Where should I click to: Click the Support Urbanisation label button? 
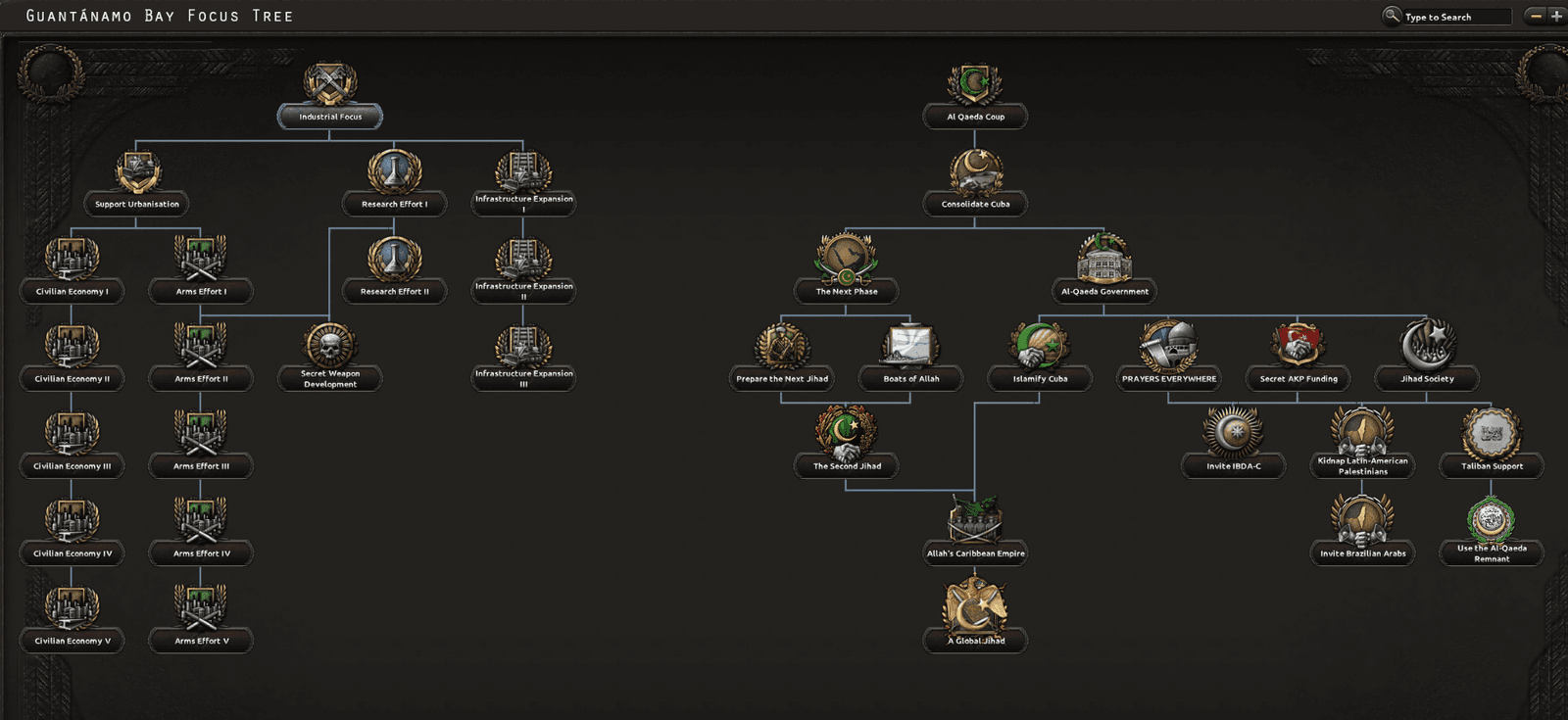point(136,204)
